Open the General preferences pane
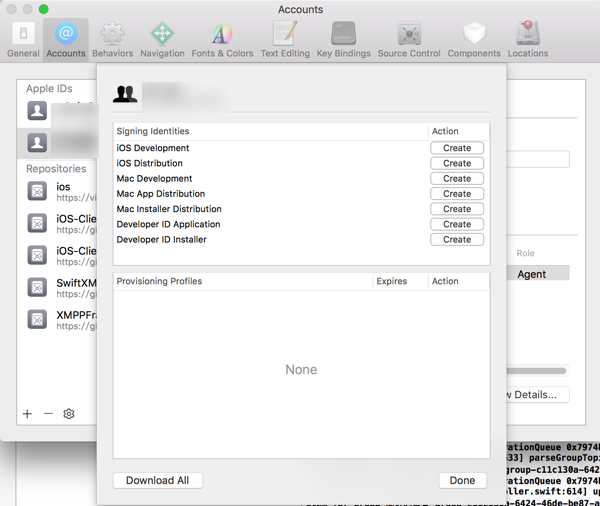Image resolution: width=600 pixels, height=506 pixels. tap(23, 40)
